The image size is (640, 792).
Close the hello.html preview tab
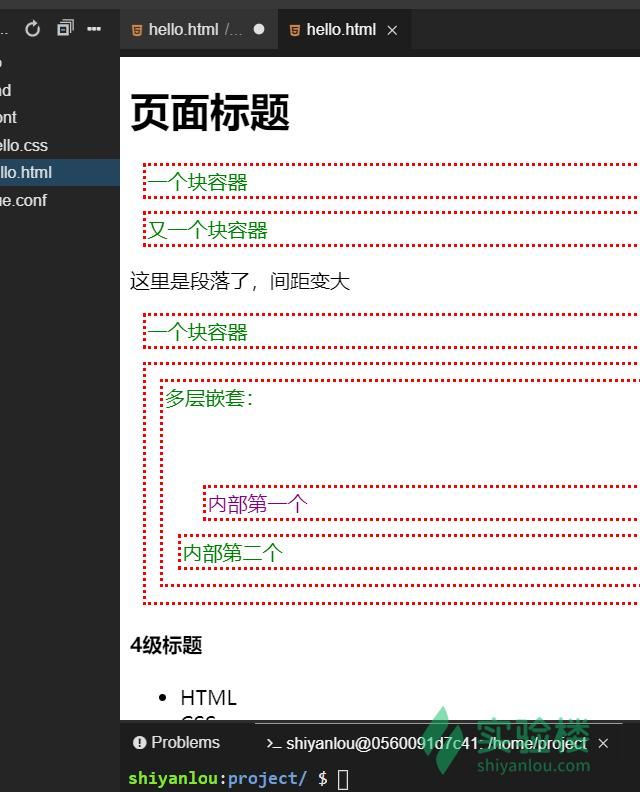point(392,30)
